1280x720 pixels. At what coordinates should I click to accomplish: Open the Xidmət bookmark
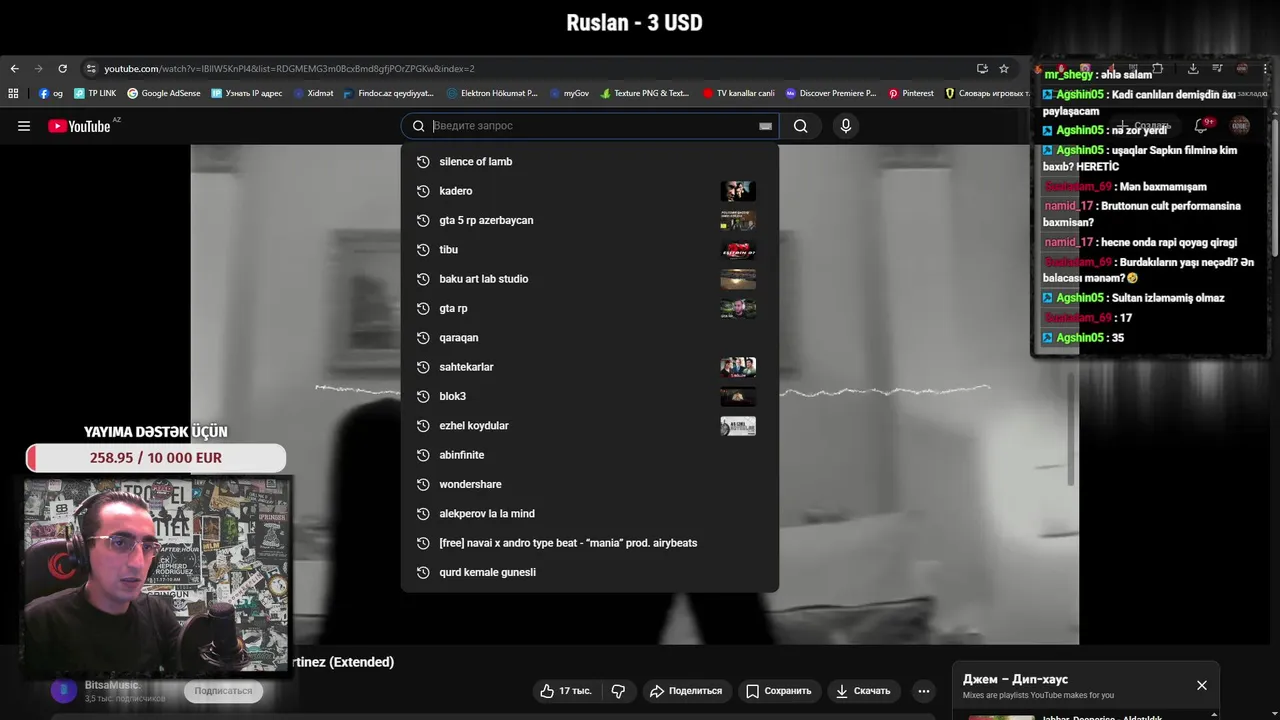[x=313, y=93]
